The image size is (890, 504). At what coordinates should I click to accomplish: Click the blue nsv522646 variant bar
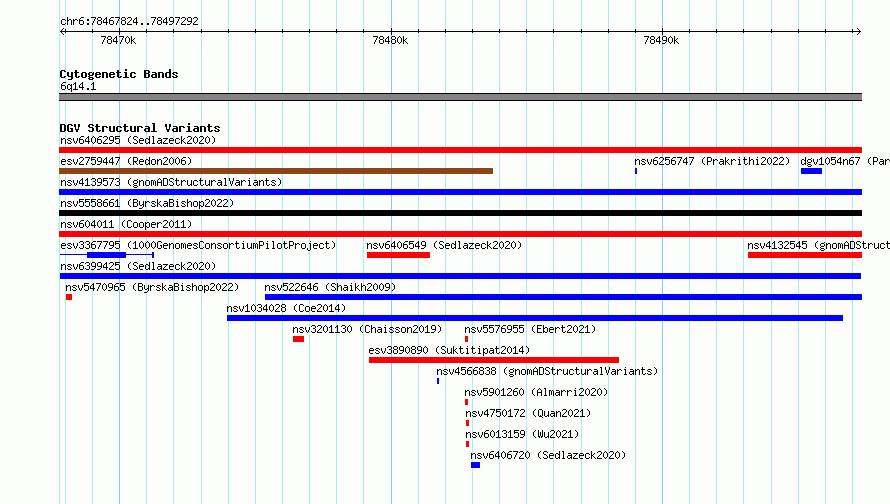pos(564,297)
